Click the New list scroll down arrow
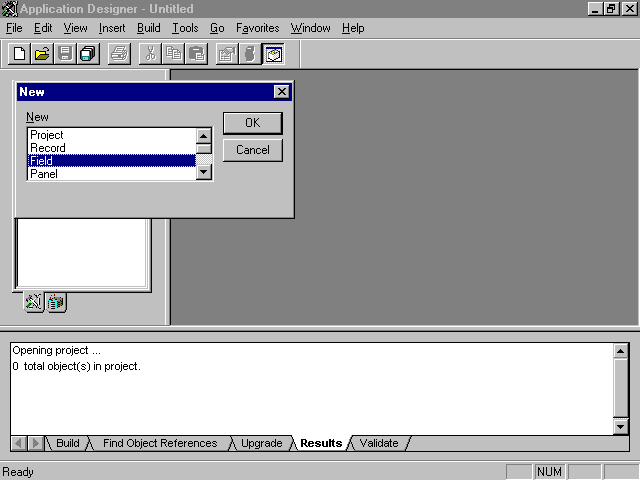The width and height of the screenshot is (640, 480). click(203, 172)
